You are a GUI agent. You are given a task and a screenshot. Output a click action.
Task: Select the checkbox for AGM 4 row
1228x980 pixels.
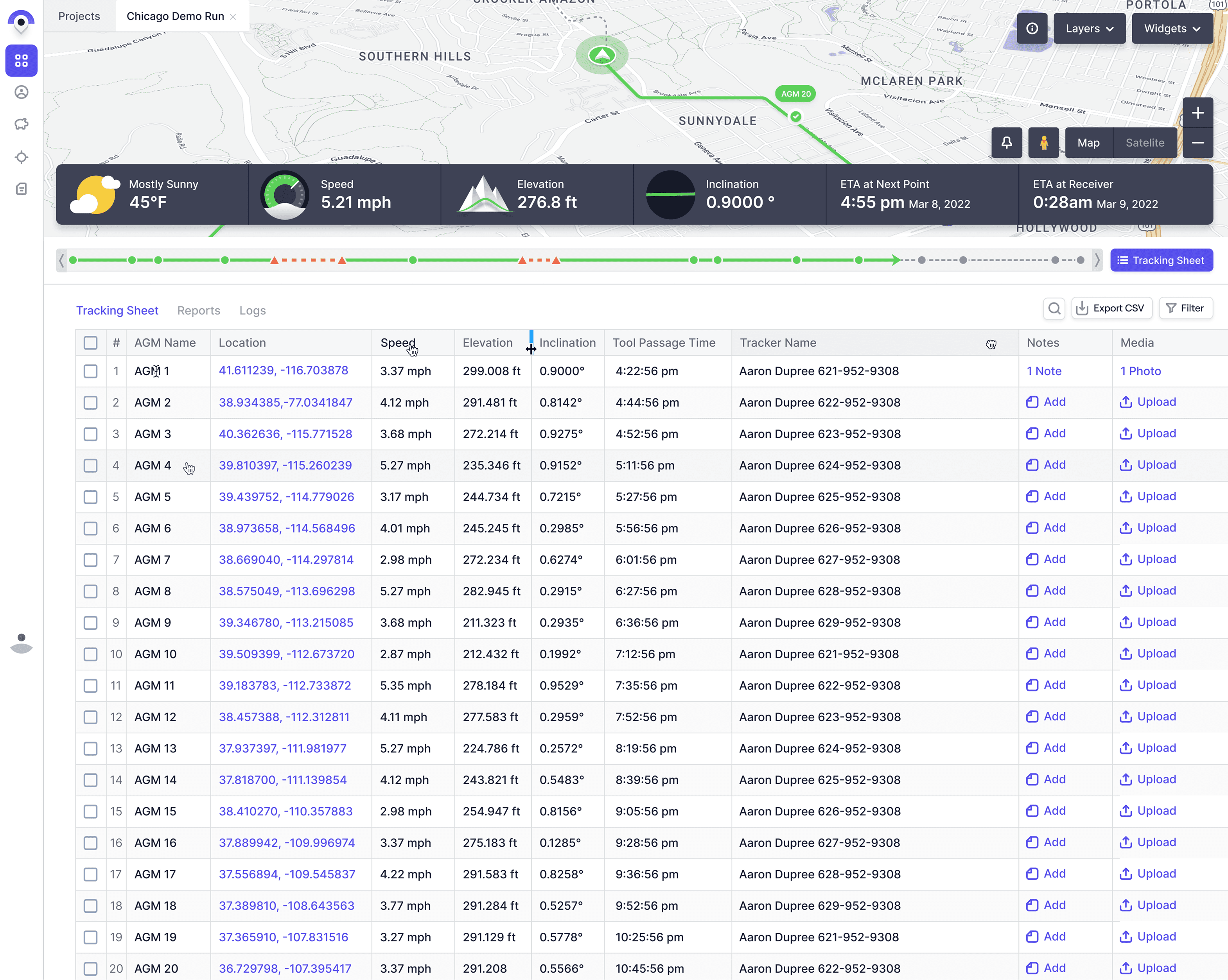(91, 466)
